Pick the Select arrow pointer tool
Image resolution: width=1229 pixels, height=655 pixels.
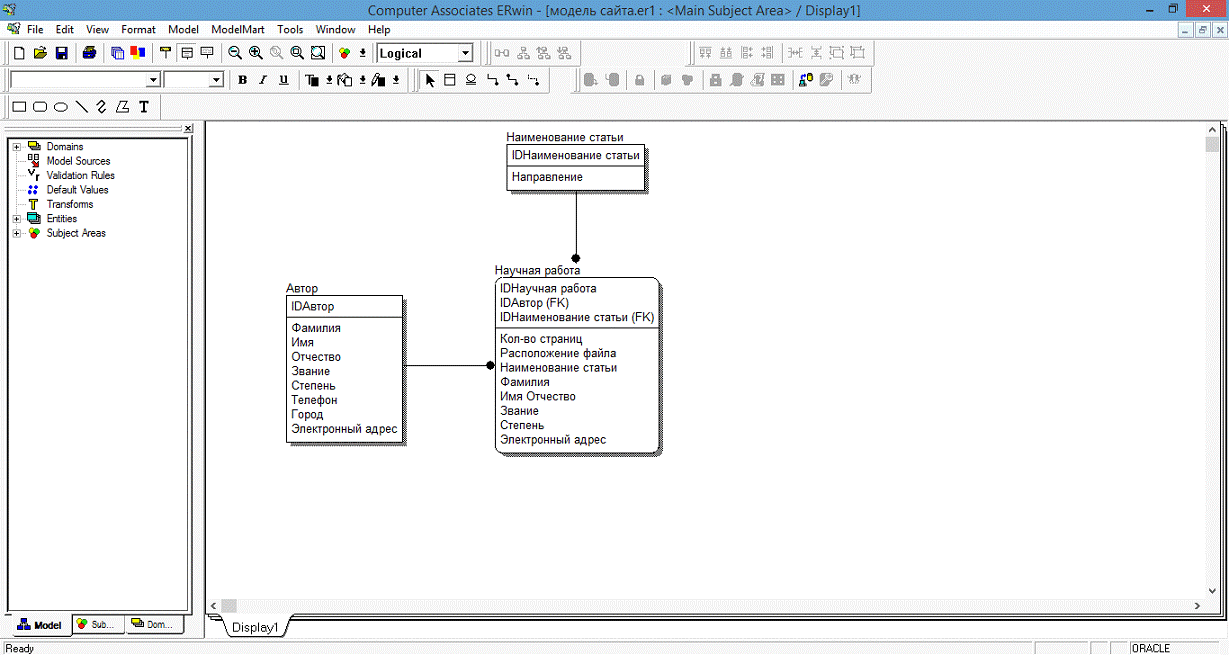click(430, 80)
